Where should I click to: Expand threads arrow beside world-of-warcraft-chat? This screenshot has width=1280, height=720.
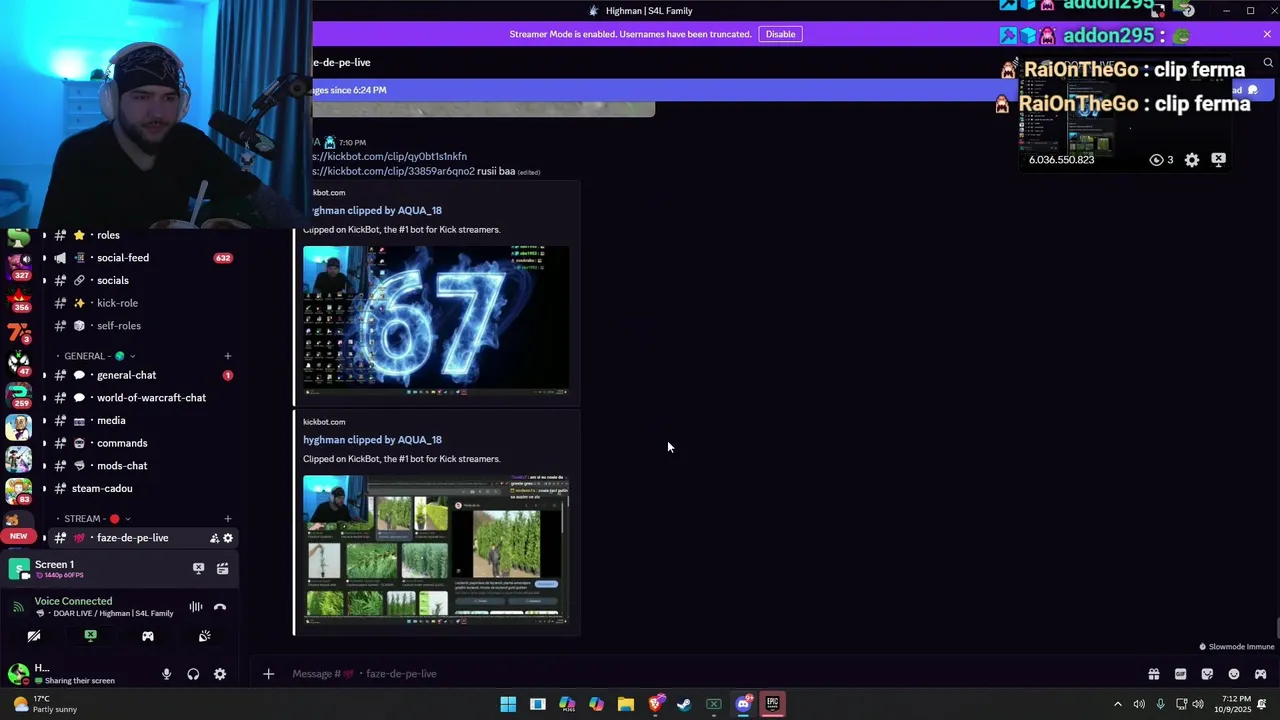pos(44,398)
